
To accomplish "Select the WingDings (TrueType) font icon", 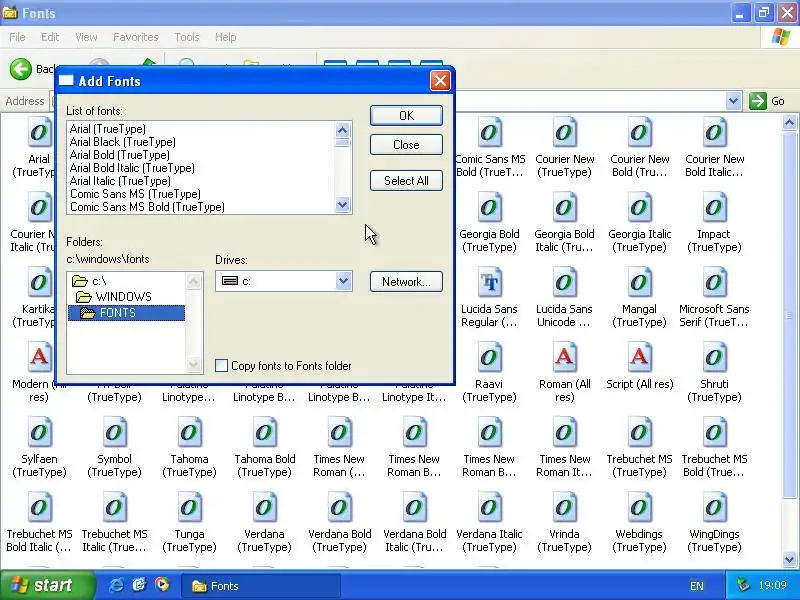I will (714, 508).
